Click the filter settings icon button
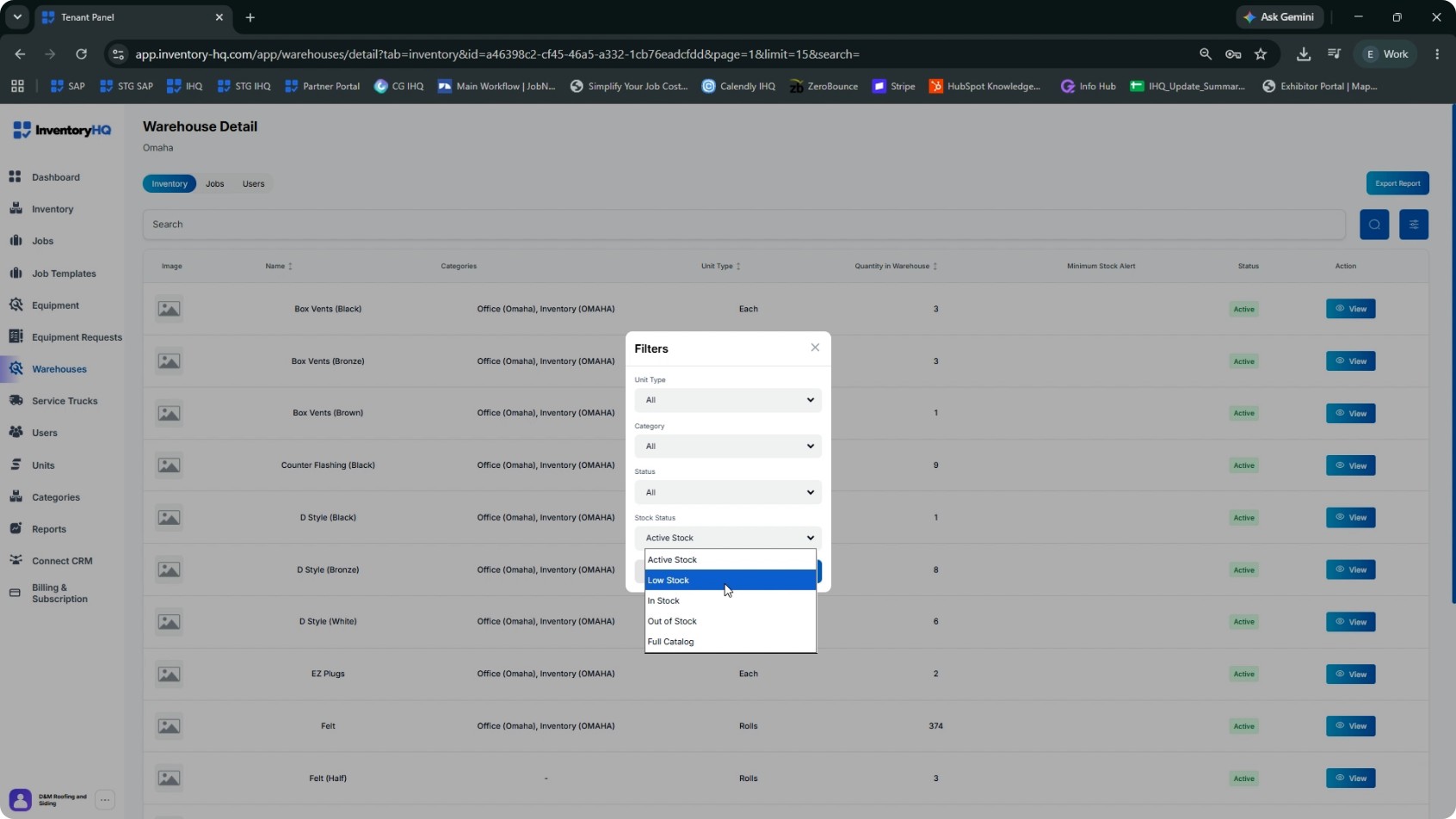The height and width of the screenshot is (819, 1456). pos(1414,225)
